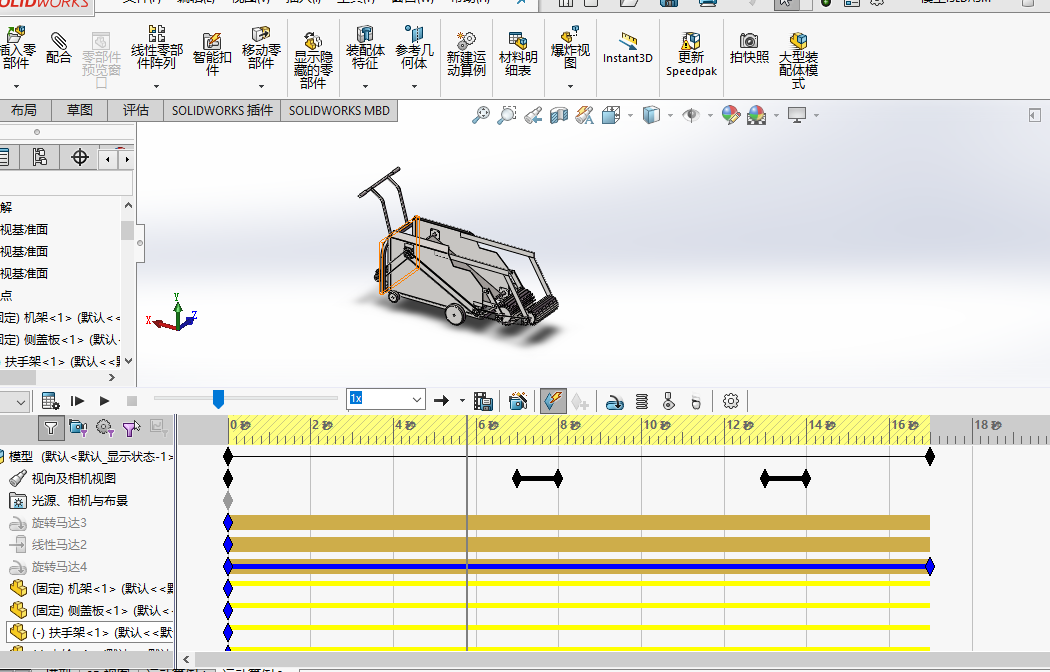Switch to the 布局 (Layout) tab
This screenshot has width=1050, height=672.
pos(24,110)
